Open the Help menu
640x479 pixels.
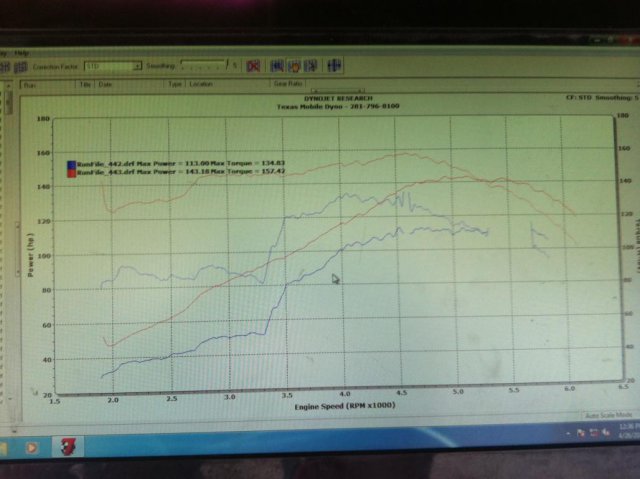pyautogui.click(x=21, y=52)
